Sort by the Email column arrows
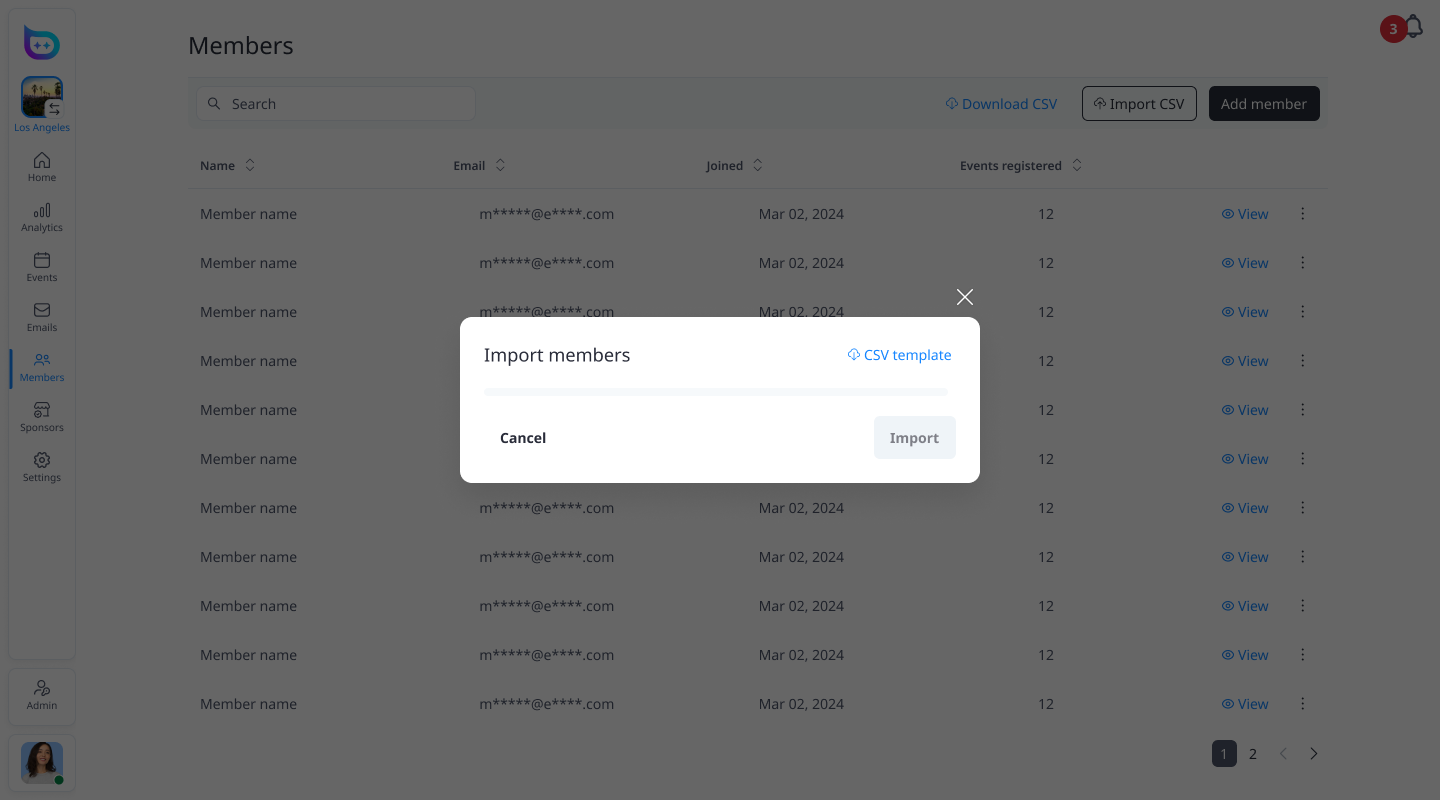Viewport: 1440px width, 802px height. click(x=500, y=165)
